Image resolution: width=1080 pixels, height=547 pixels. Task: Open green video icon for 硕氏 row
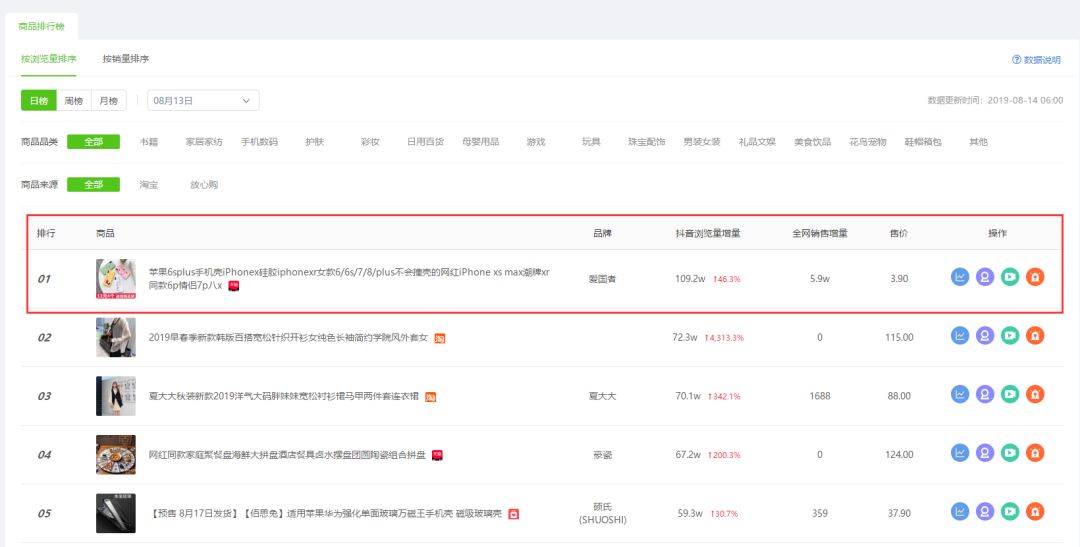[1010, 511]
